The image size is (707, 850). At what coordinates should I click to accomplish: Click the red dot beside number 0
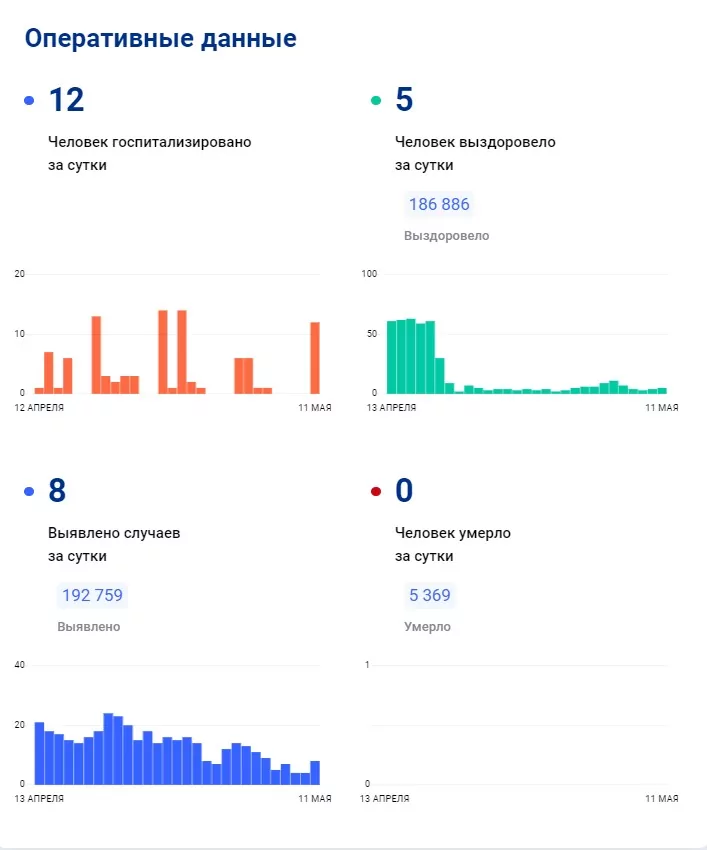tap(376, 492)
